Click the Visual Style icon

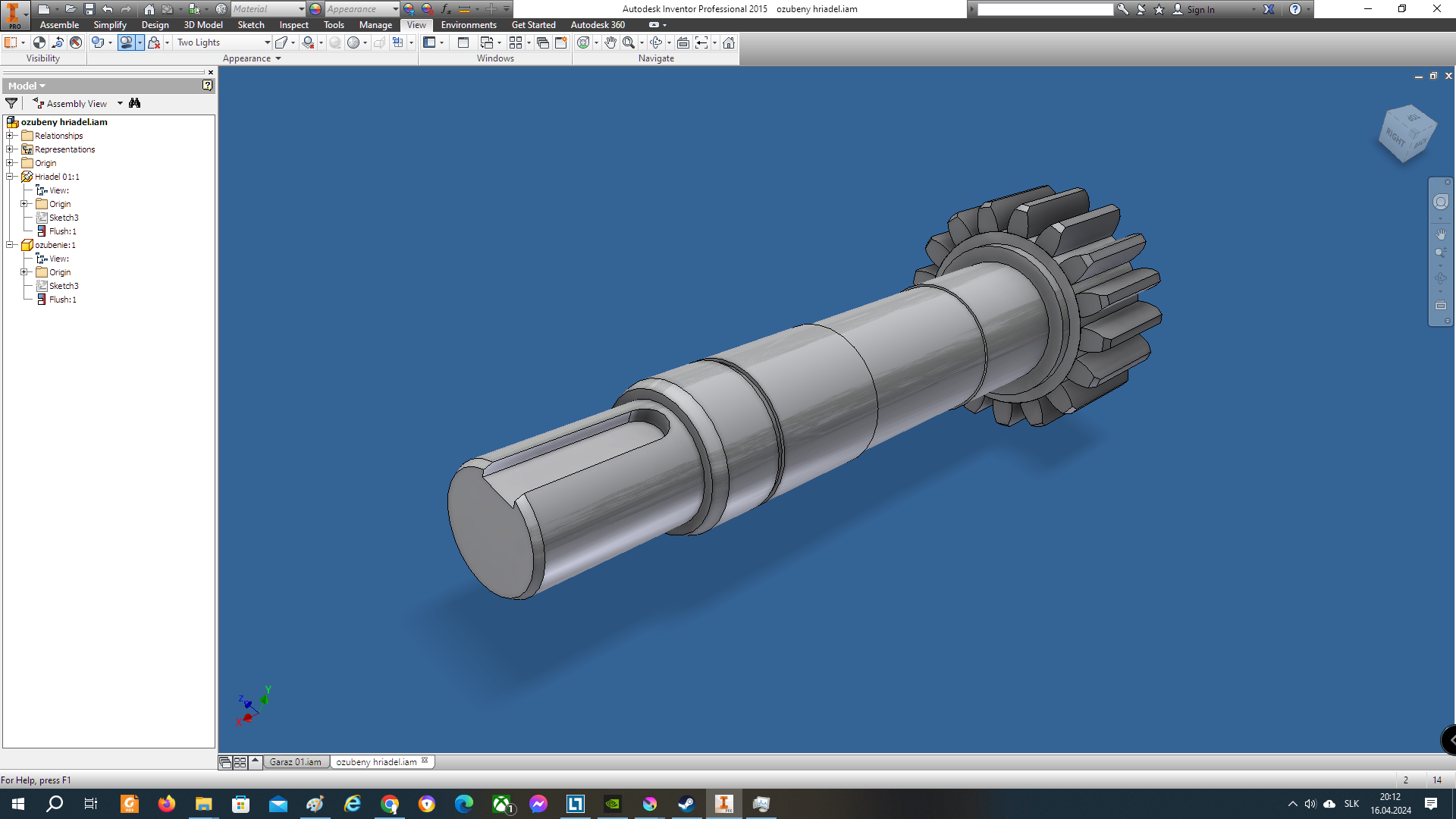97,42
